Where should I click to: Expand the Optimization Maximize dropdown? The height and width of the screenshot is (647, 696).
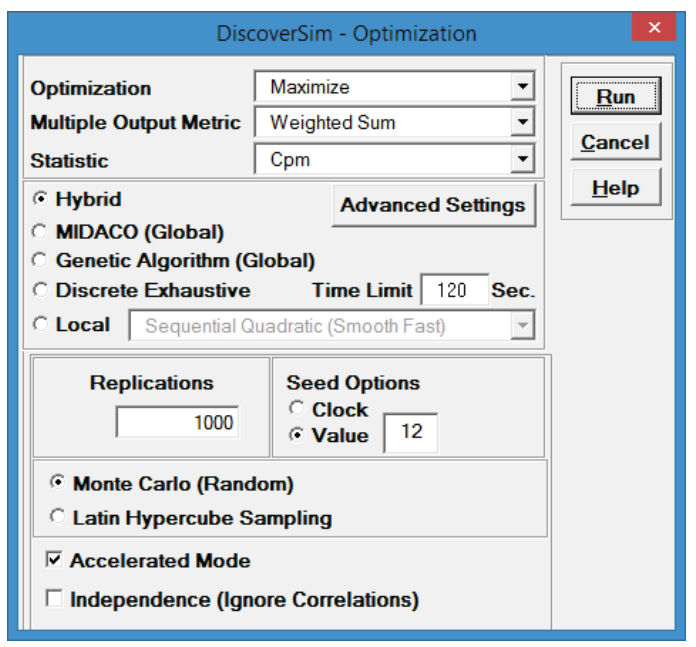pyautogui.click(x=522, y=88)
